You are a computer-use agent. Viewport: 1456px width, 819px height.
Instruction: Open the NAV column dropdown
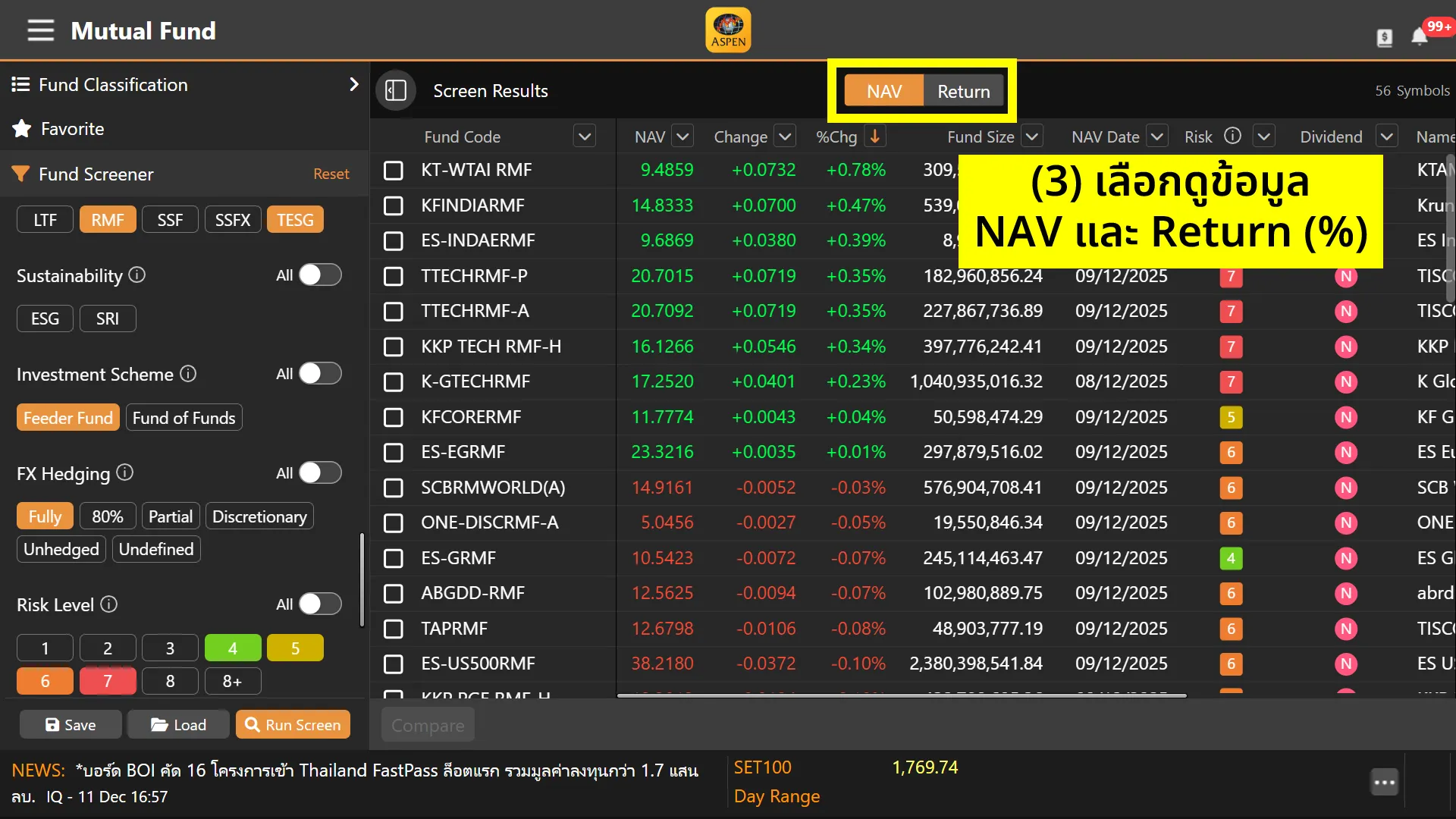[x=682, y=136]
